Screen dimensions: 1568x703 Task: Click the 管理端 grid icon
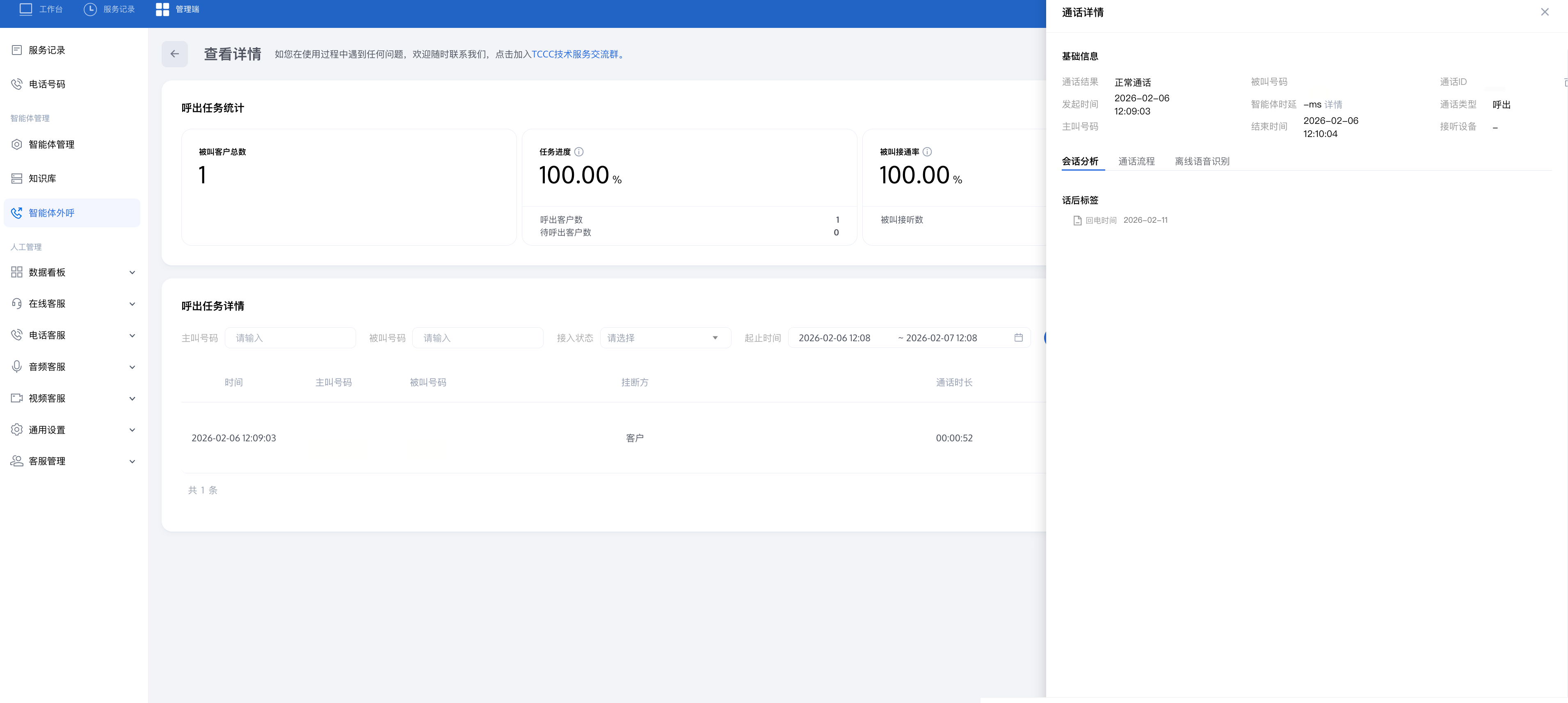162,9
